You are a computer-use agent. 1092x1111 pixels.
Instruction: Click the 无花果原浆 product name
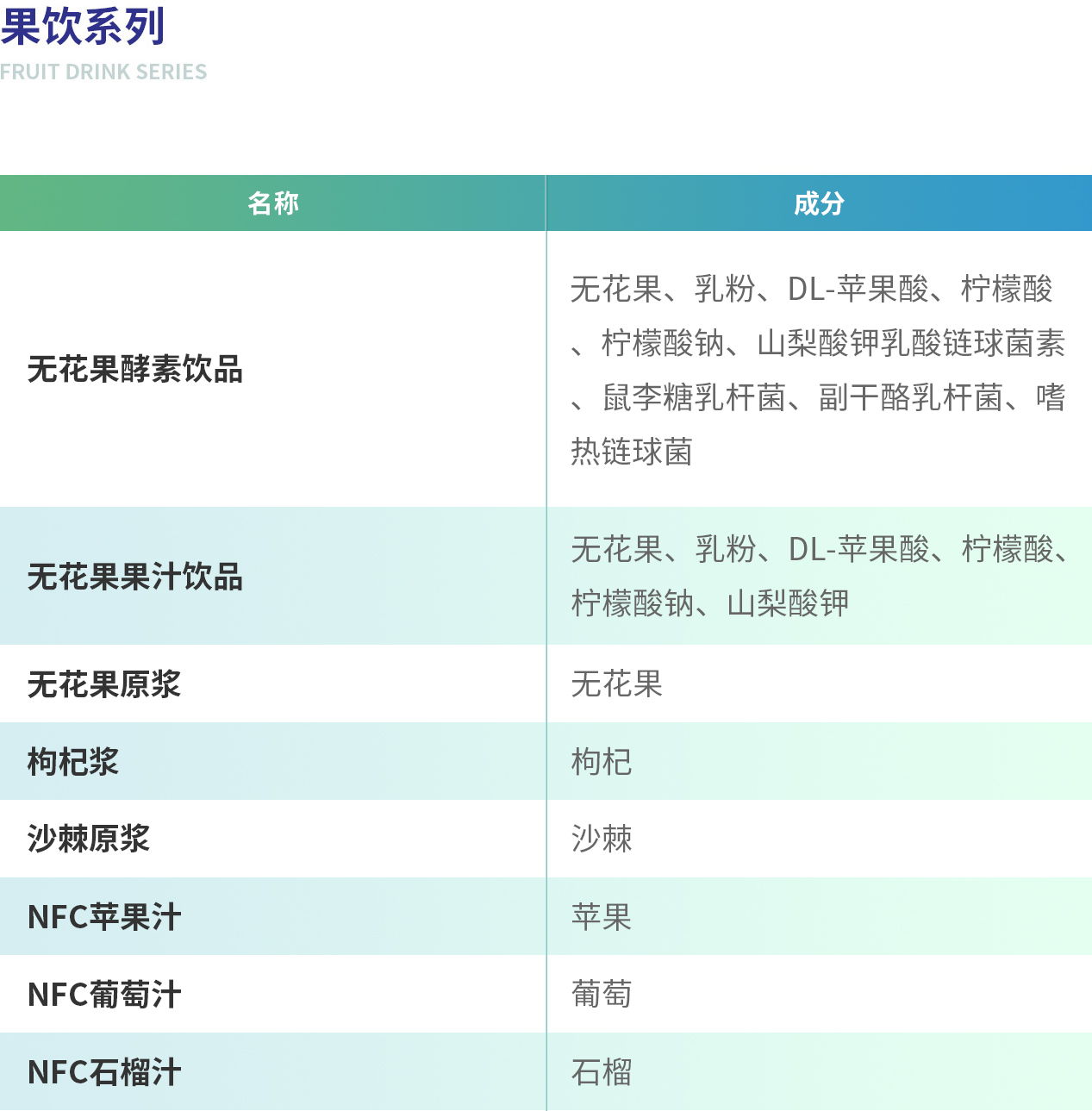[104, 684]
